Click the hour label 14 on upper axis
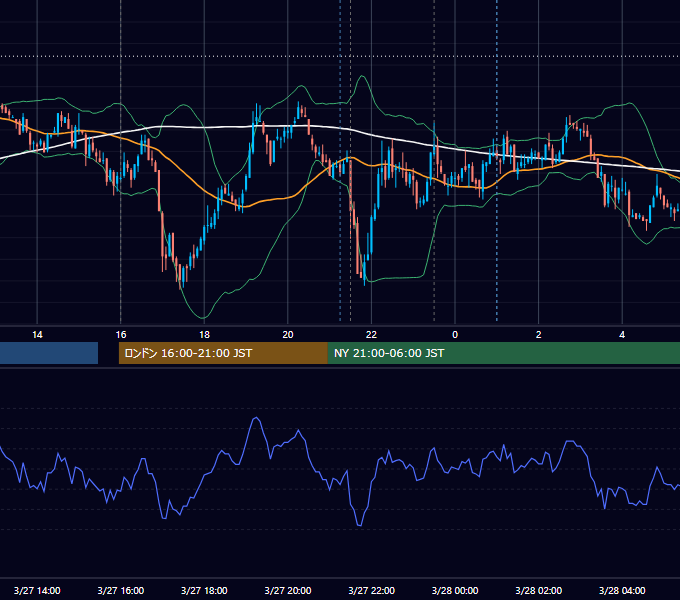This screenshot has width=680, height=600. tap(37, 335)
